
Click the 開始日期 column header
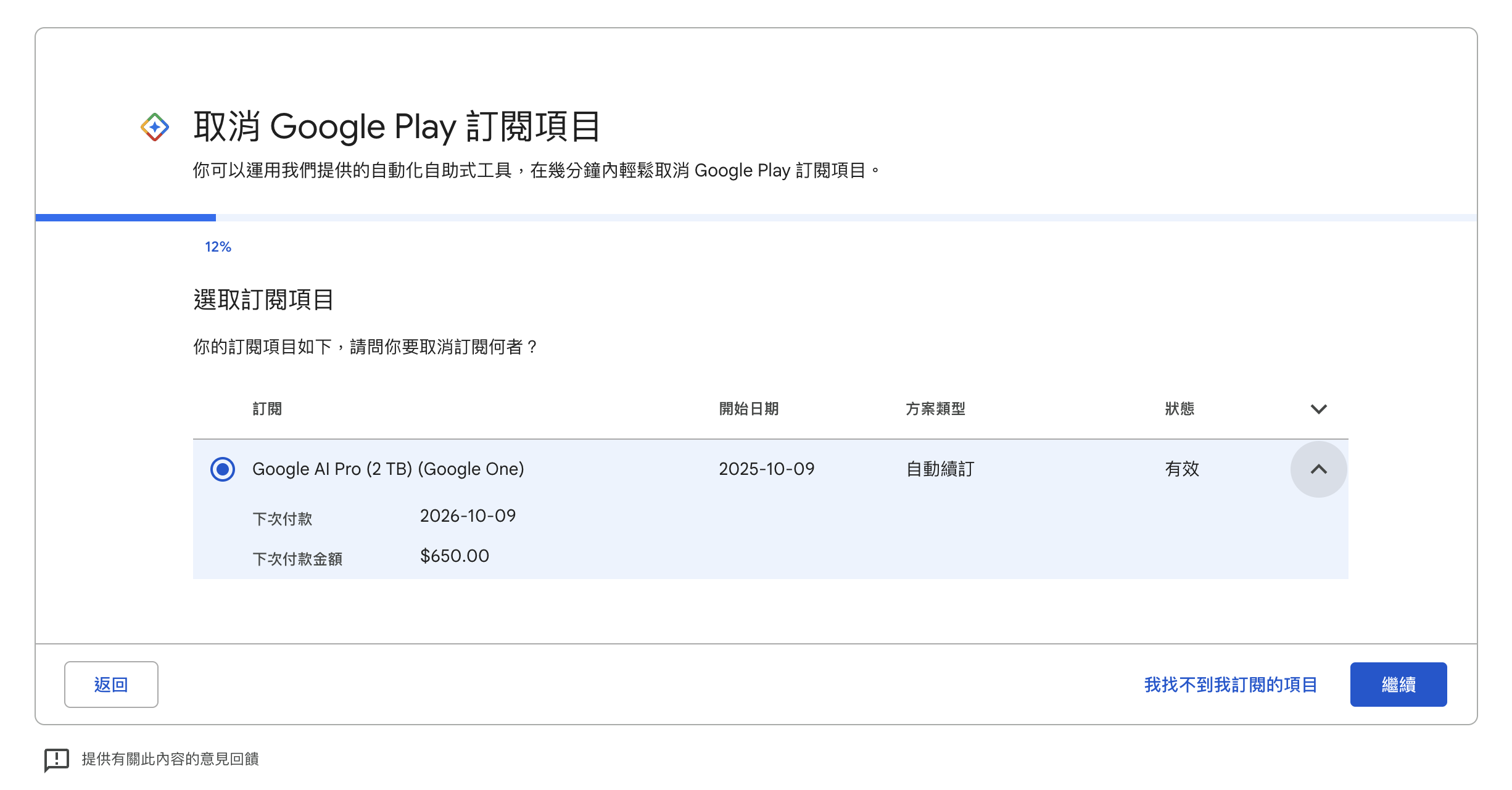coord(749,409)
